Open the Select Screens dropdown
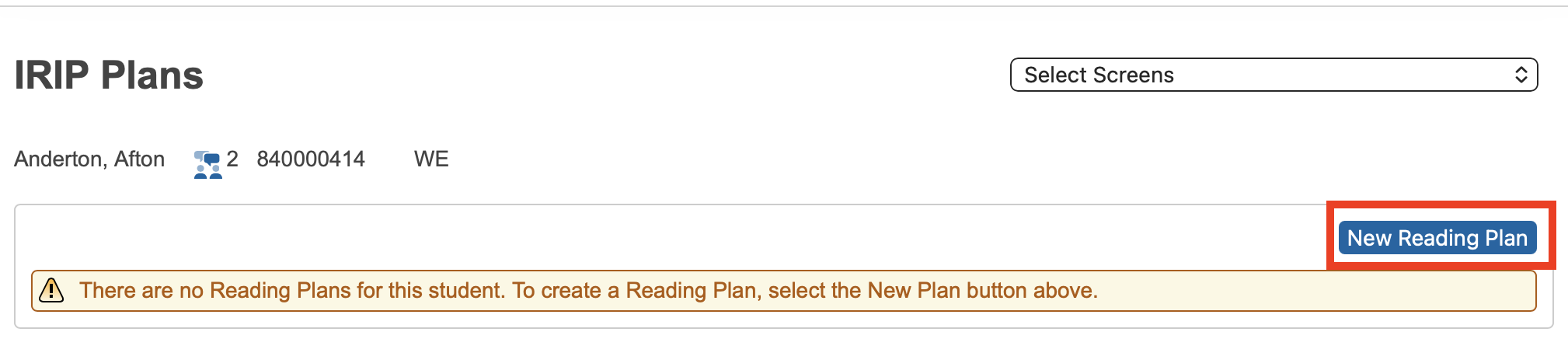This screenshot has height=353, width=1568. click(x=1273, y=75)
